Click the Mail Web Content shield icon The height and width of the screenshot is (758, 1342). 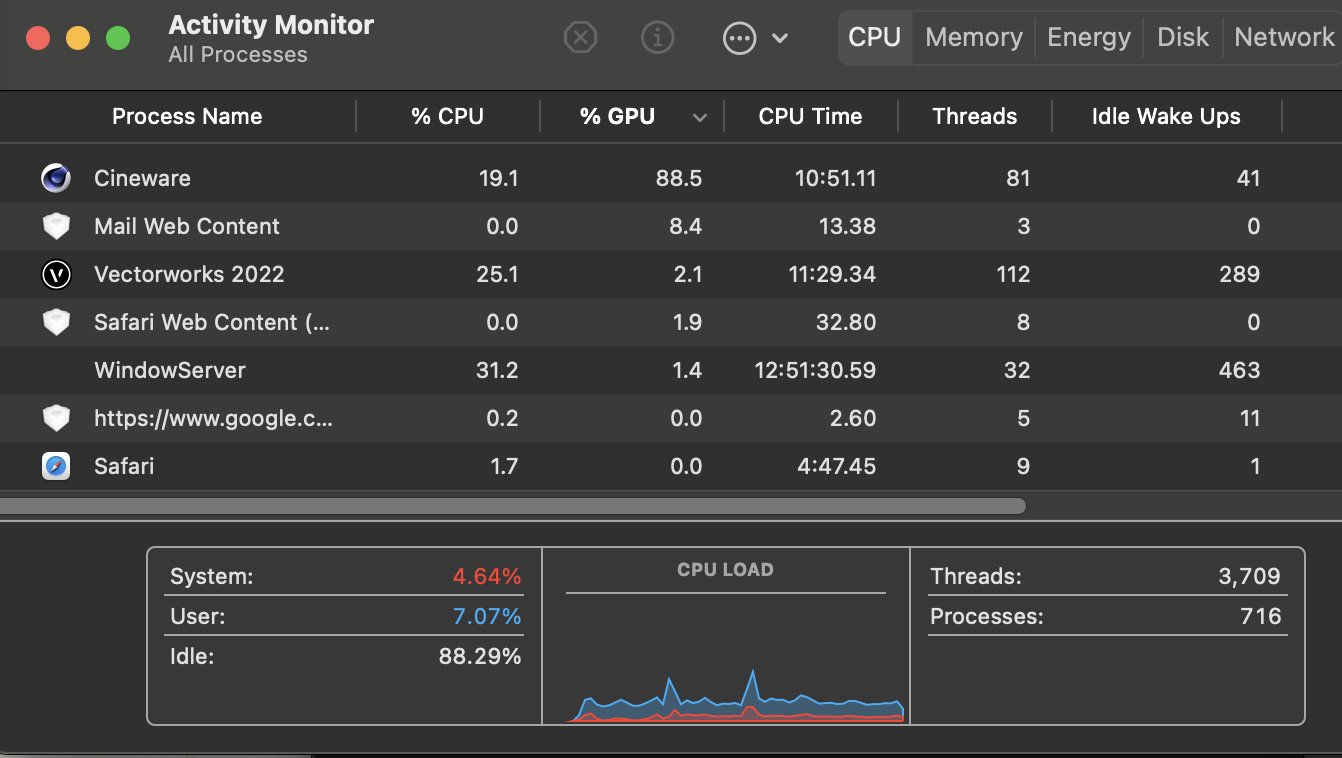56,226
